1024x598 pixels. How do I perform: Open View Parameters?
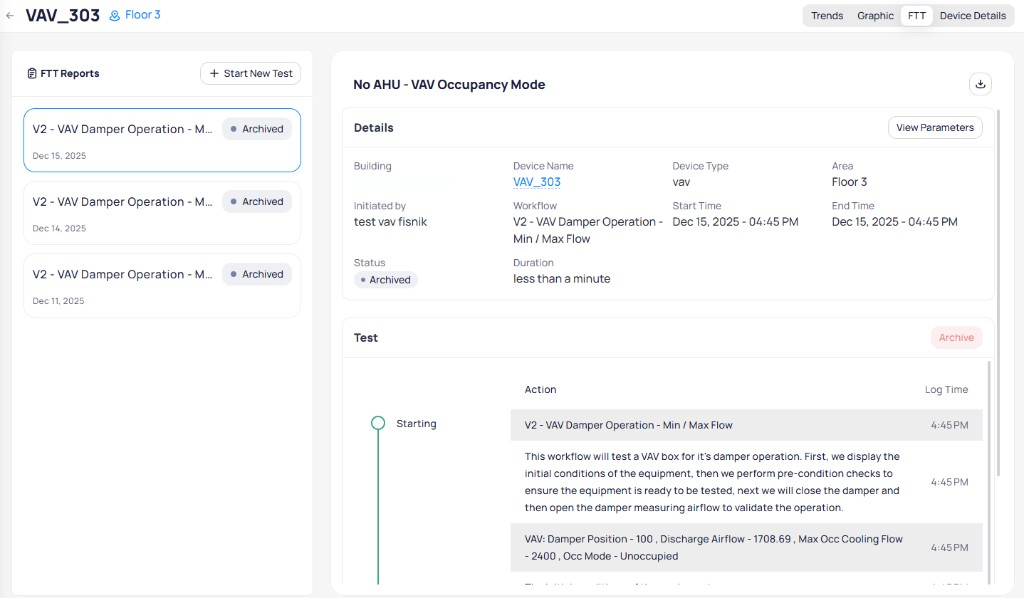[x=935, y=127]
